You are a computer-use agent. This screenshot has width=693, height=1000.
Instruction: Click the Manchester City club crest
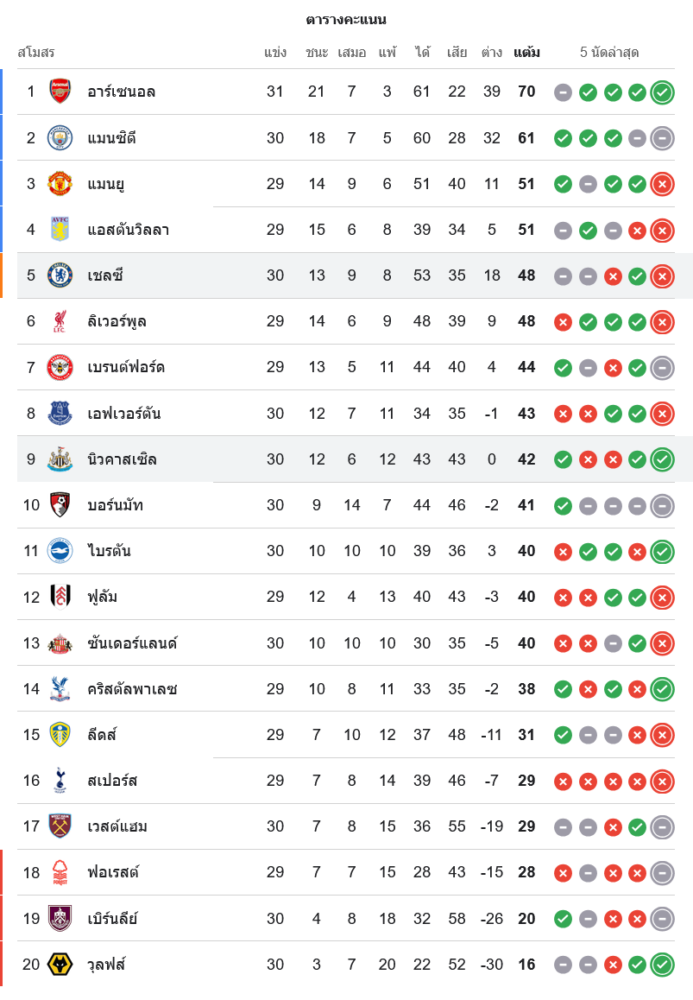[60, 138]
